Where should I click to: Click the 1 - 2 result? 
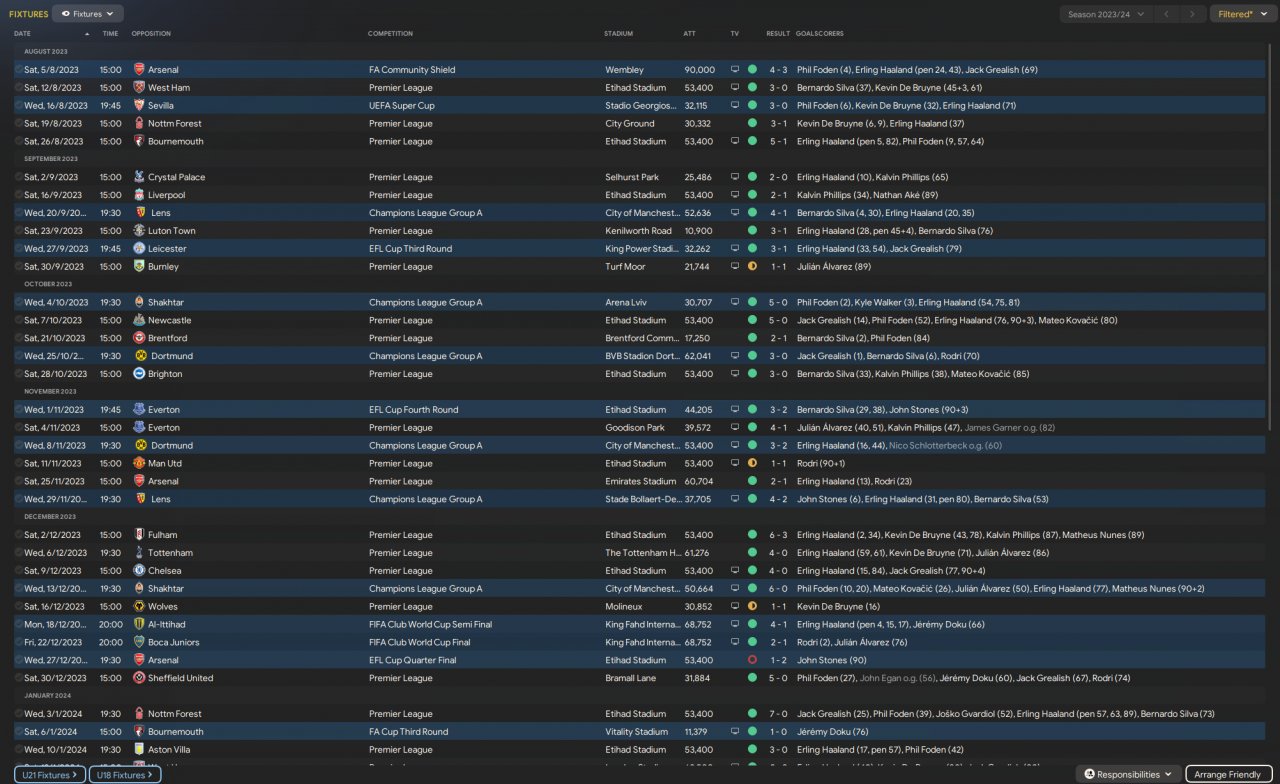coord(778,661)
